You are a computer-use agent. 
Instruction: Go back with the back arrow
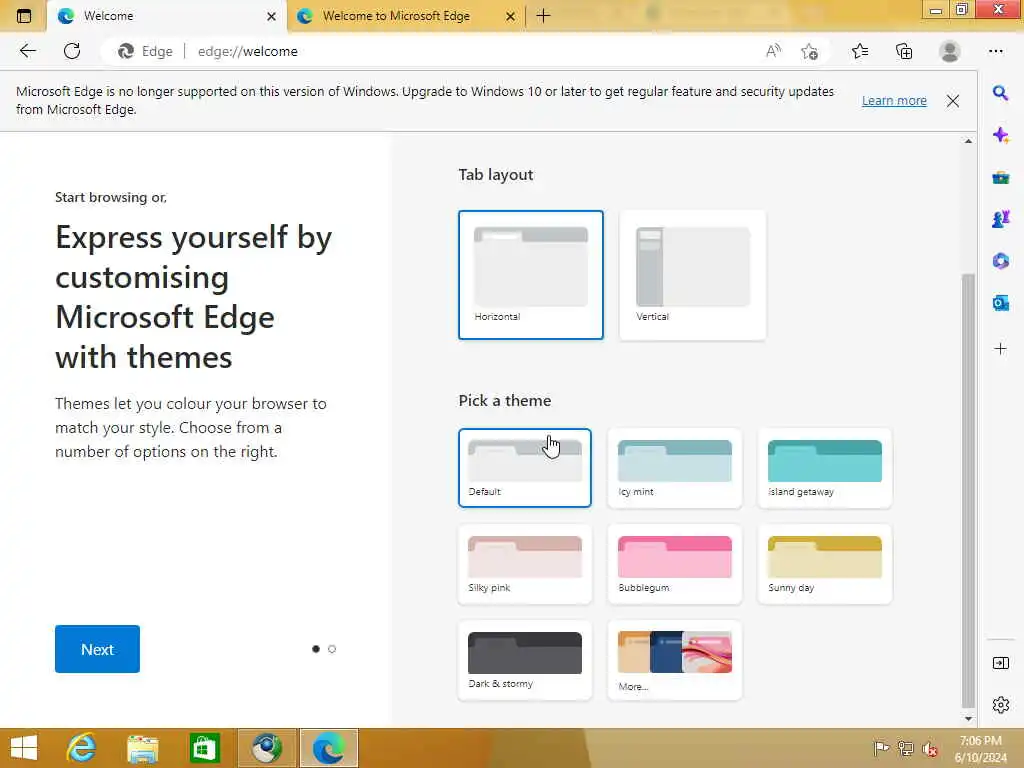[x=27, y=51]
